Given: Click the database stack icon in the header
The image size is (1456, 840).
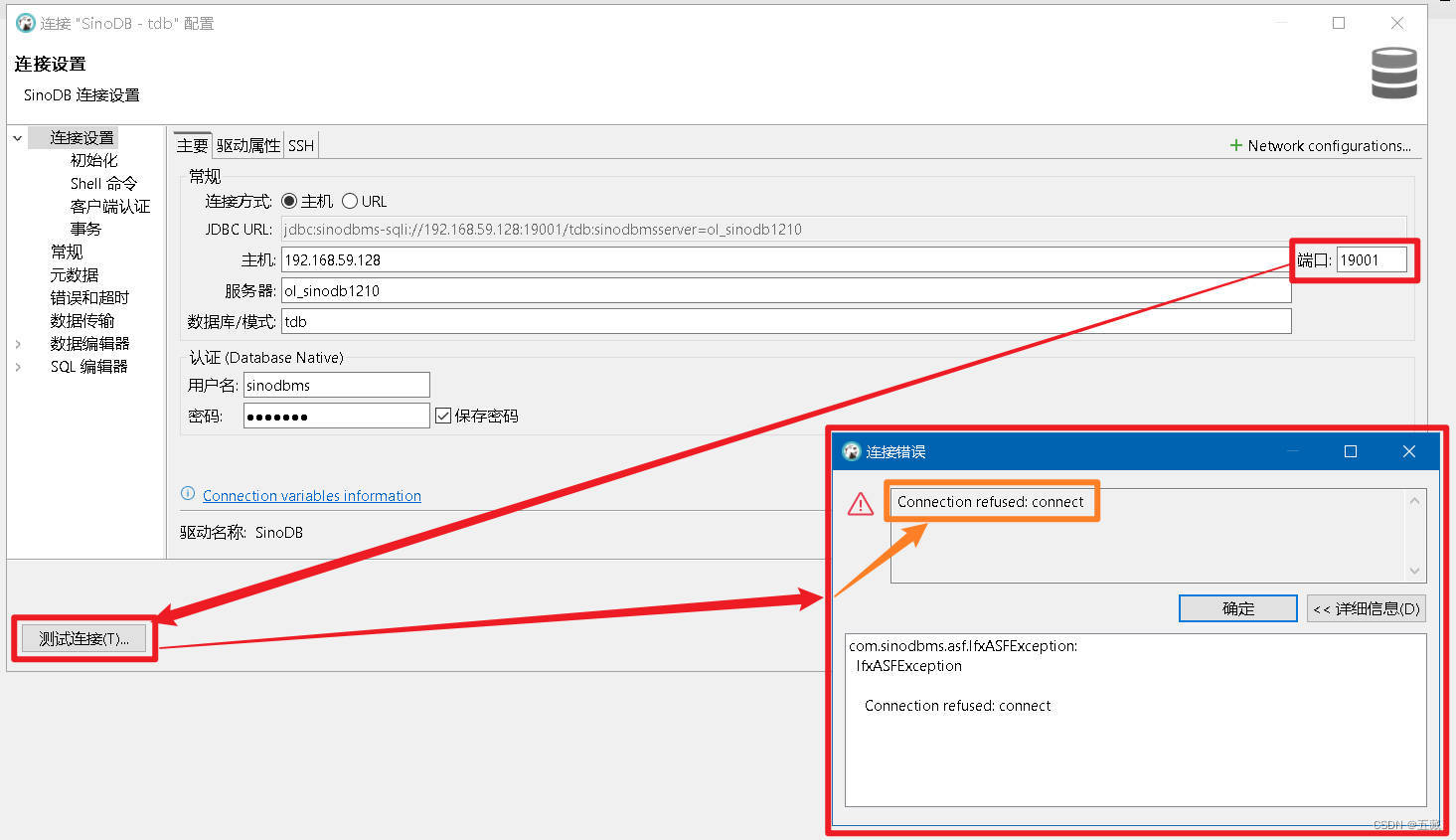Looking at the screenshot, I should (1393, 74).
